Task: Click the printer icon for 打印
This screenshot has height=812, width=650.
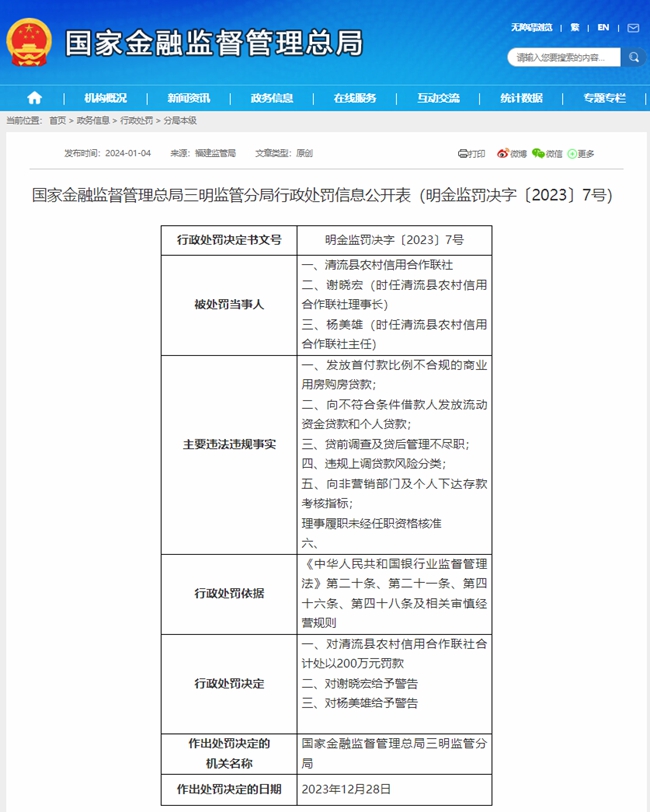Action: 463,154
